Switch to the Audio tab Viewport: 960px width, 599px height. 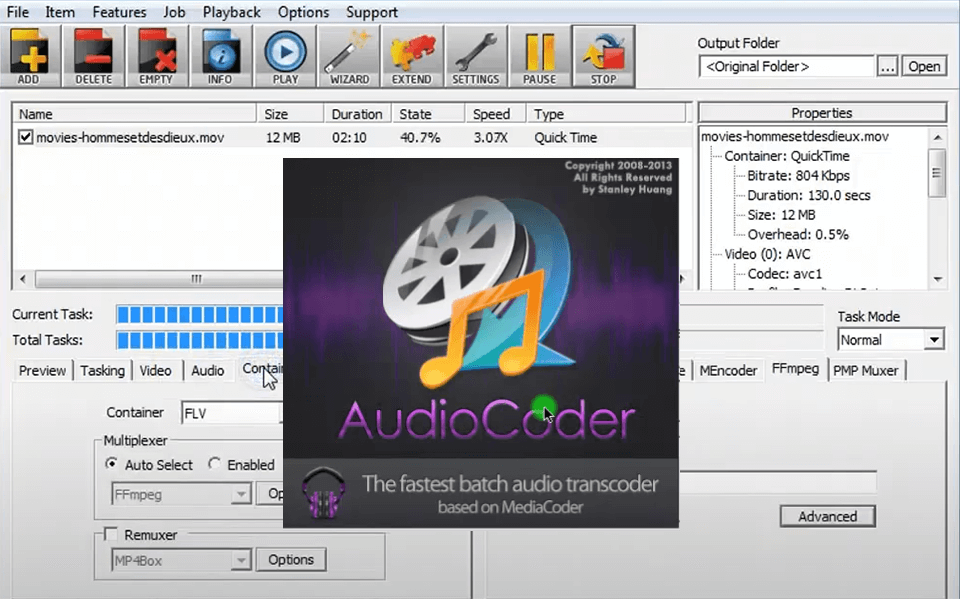coord(208,371)
